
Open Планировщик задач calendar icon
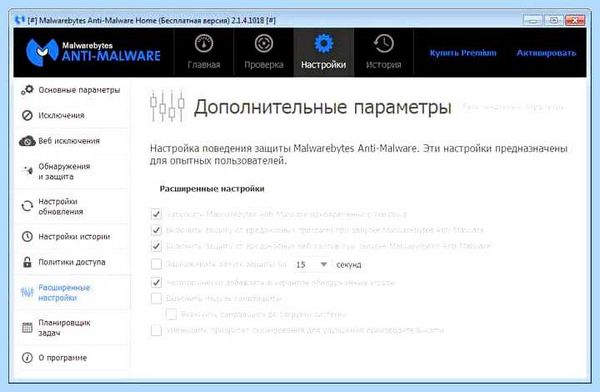point(27,328)
